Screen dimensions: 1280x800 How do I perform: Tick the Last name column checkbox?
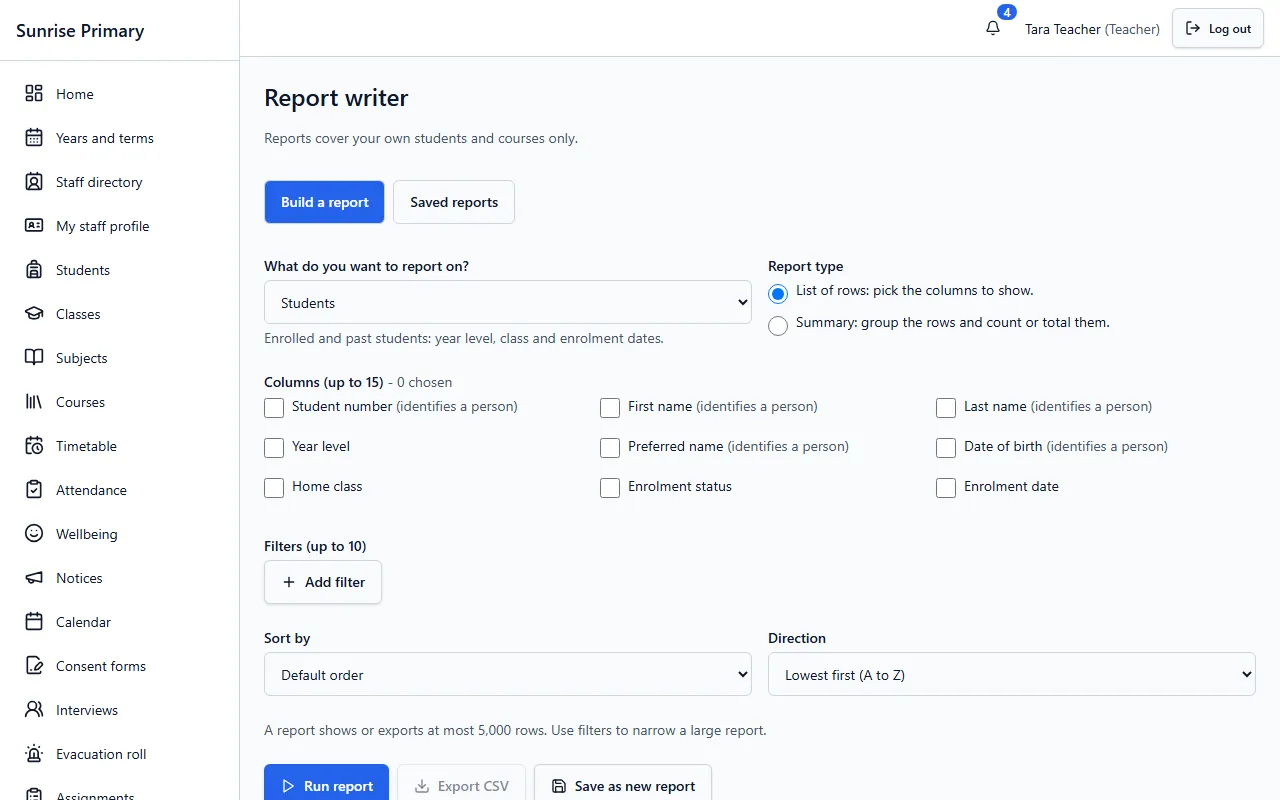pos(946,408)
